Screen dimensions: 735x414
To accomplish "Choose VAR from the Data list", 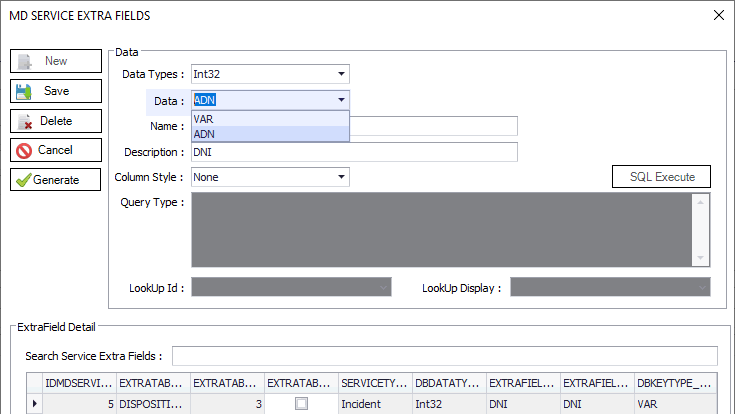I will (x=270, y=119).
